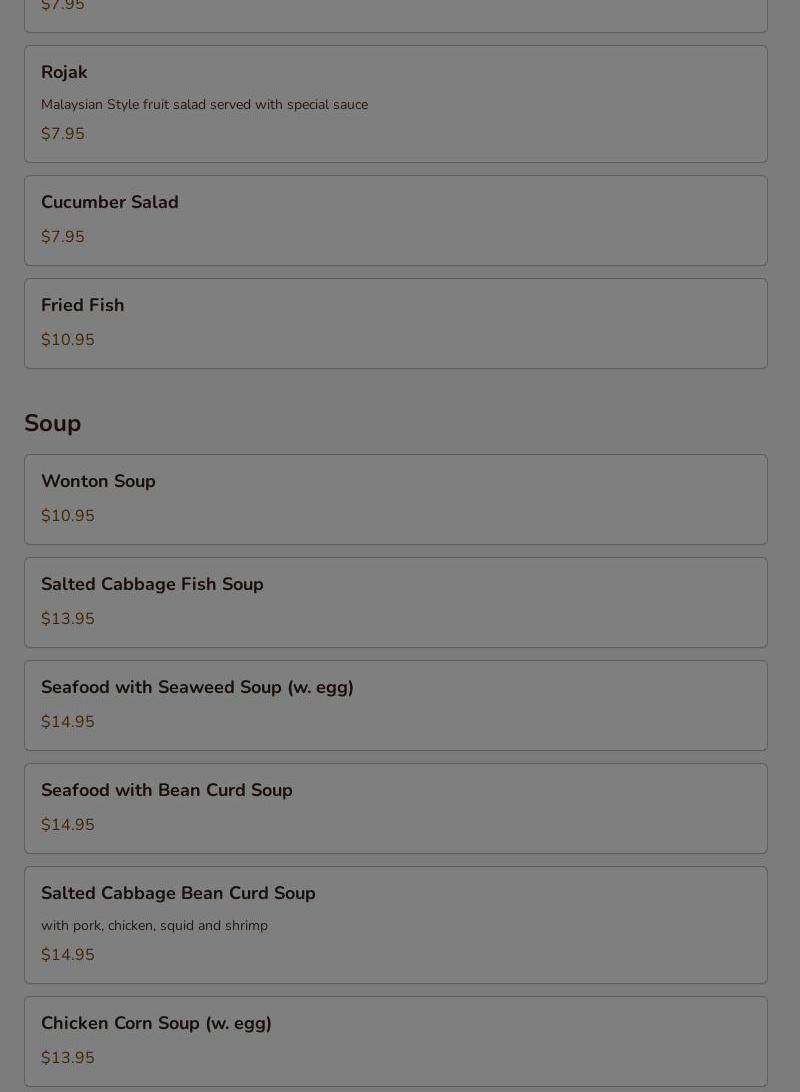Screen dimensions: 800x1092
Task: Click the Chicken Corn Soup $13.95 price
Action: pos(68,1058)
